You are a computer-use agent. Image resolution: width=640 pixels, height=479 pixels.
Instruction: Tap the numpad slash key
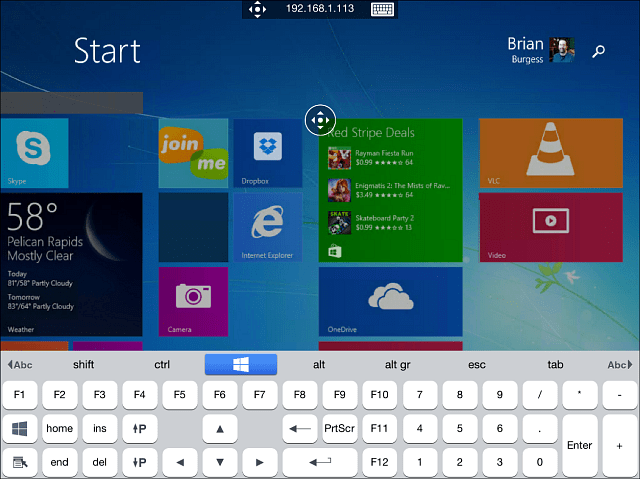coord(540,395)
